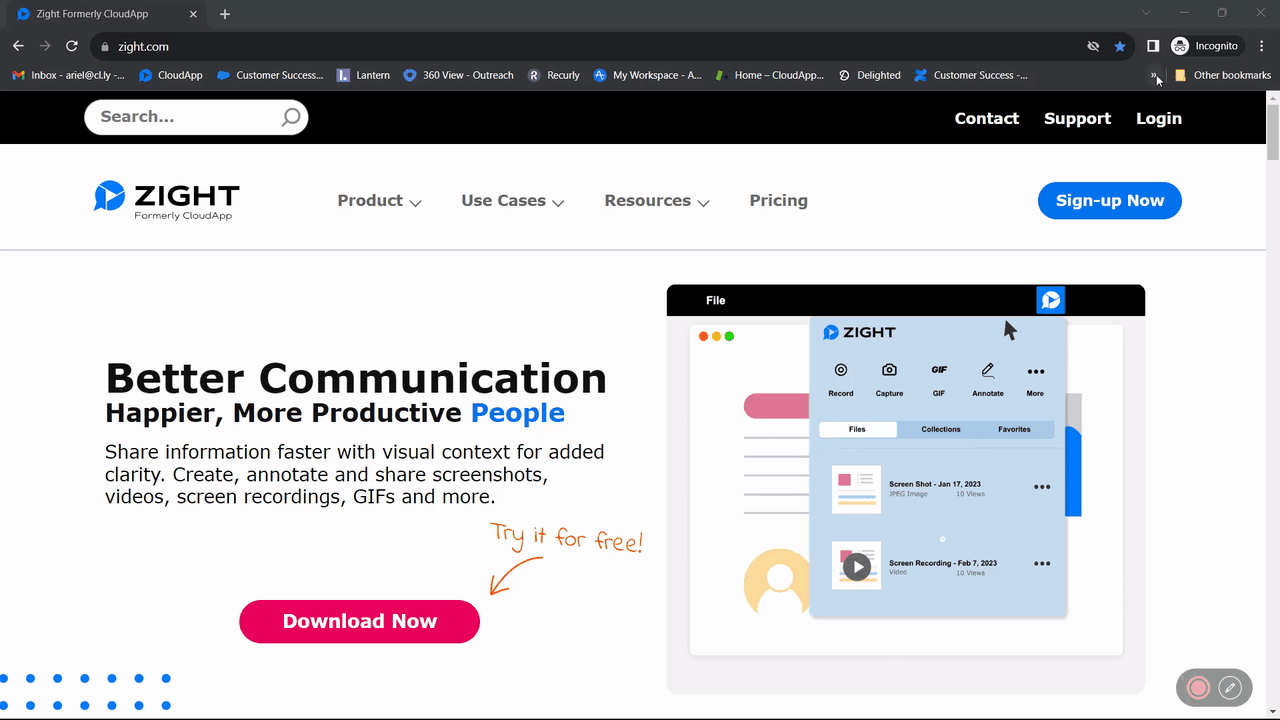Screen dimensions: 1280x720
Task: Click the Record icon in Zight panel
Action: click(x=841, y=370)
